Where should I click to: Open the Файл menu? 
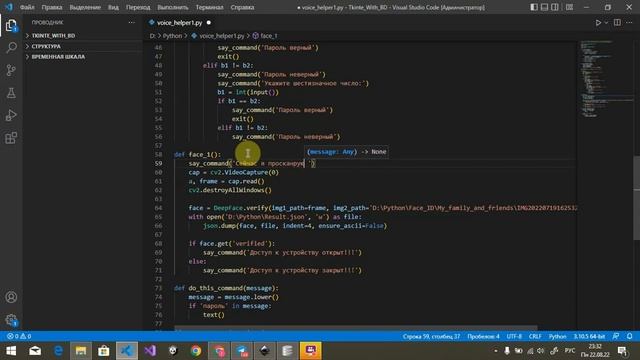tap(27, 7)
